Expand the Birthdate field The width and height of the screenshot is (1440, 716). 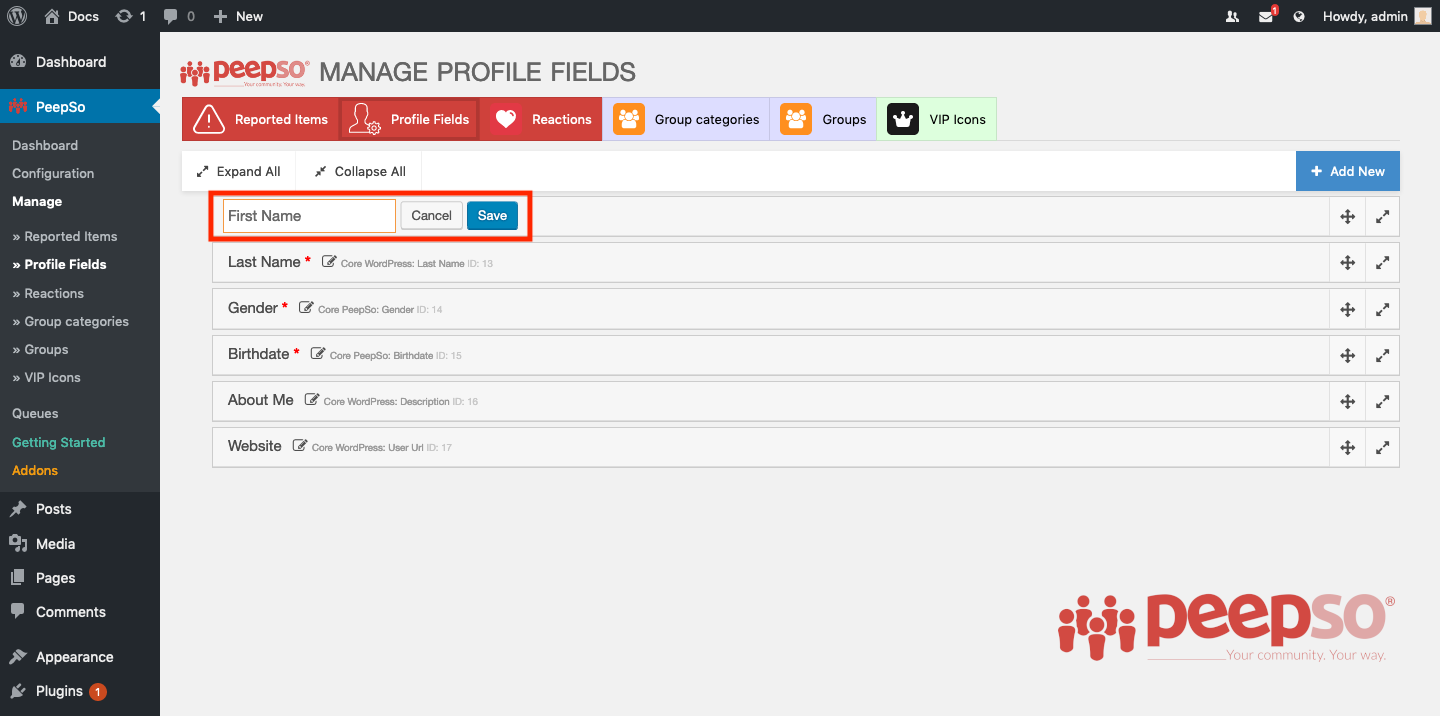pyautogui.click(x=1382, y=355)
